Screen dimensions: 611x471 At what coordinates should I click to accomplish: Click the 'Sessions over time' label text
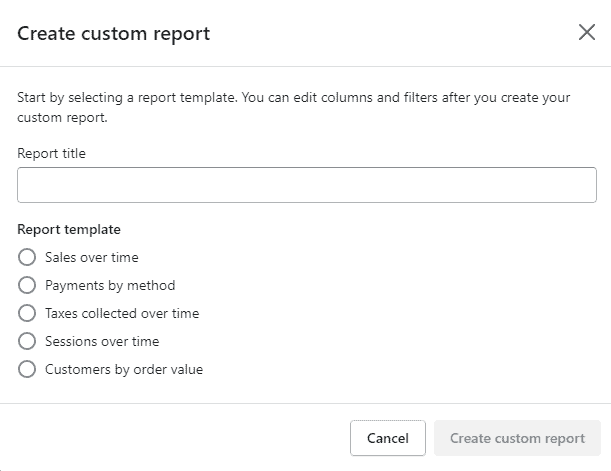(x=102, y=342)
